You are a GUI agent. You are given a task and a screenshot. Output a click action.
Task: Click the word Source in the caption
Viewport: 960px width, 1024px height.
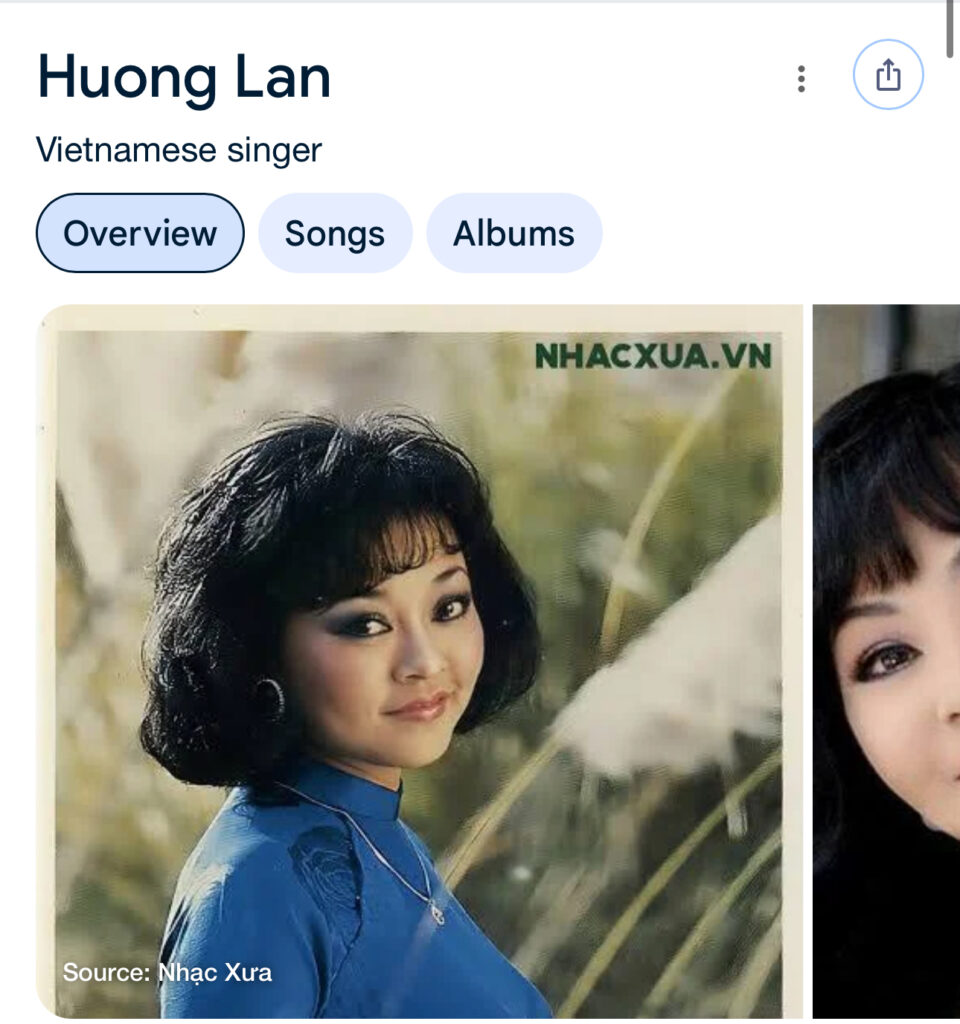pyautogui.click(x=106, y=972)
